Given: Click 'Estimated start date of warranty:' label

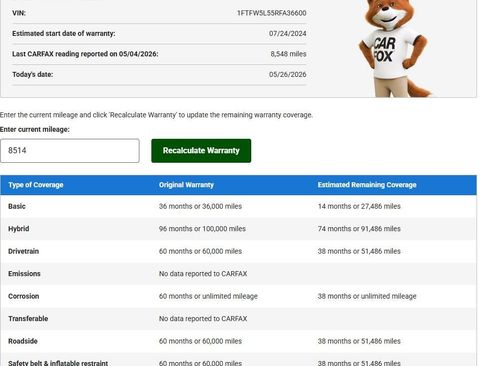Looking at the screenshot, I should [64, 34].
